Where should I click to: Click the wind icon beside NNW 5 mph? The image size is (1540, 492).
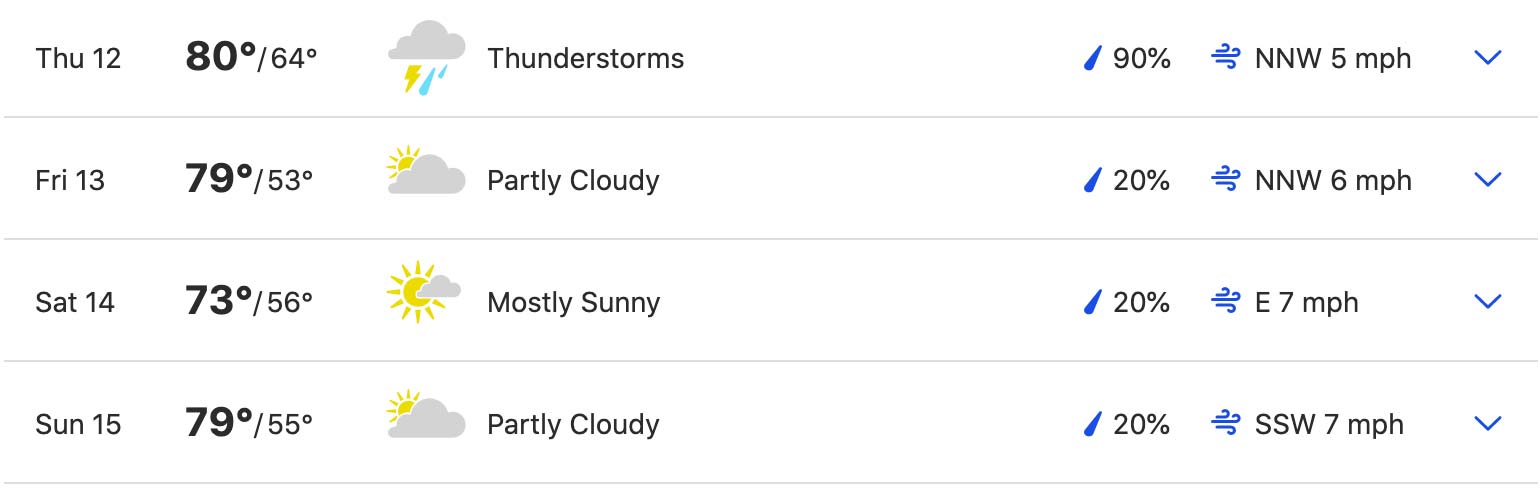point(1226,58)
